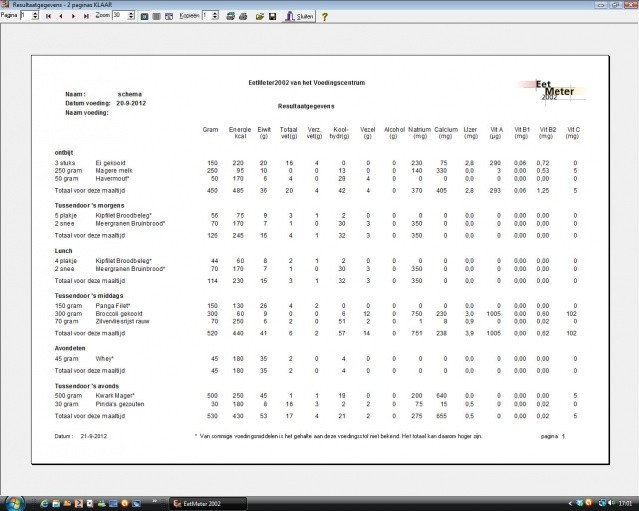Click the 'Resultaatgegevens' heading
Viewport: 639px width, 511px height.
click(x=306, y=106)
